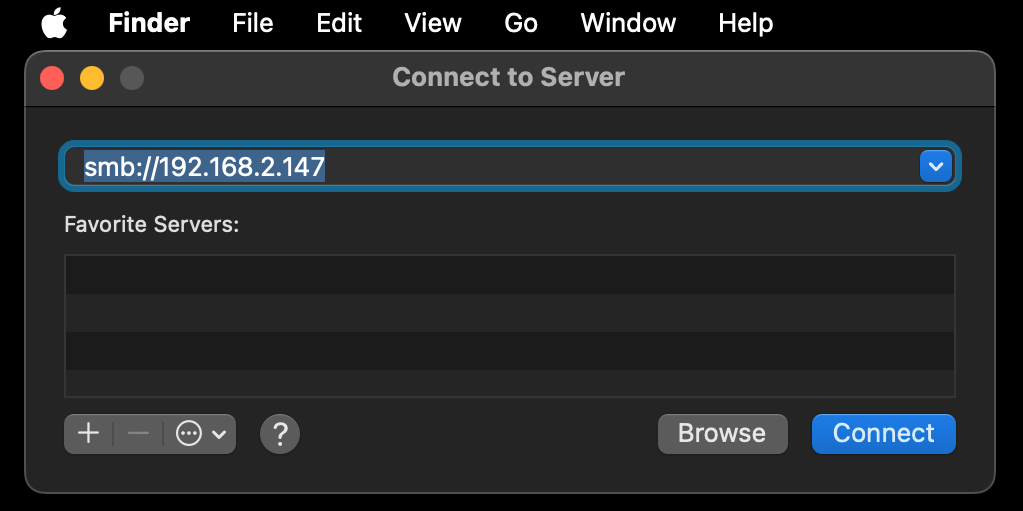Open the help question mark button
1023x511 pixels.
[280, 434]
